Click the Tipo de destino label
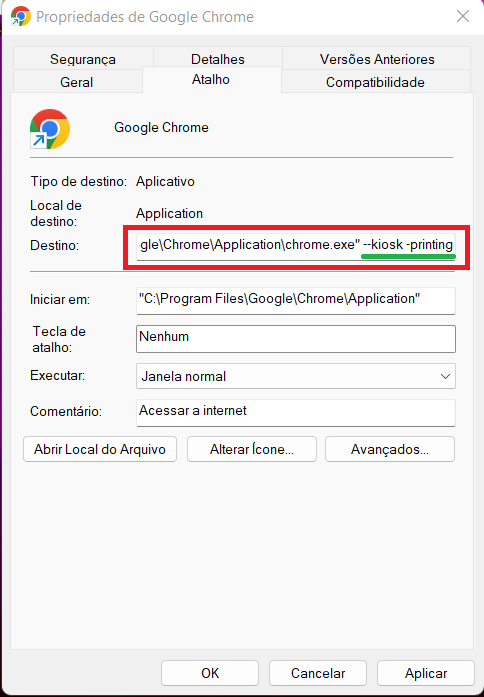The height and width of the screenshot is (697, 484). [79, 181]
